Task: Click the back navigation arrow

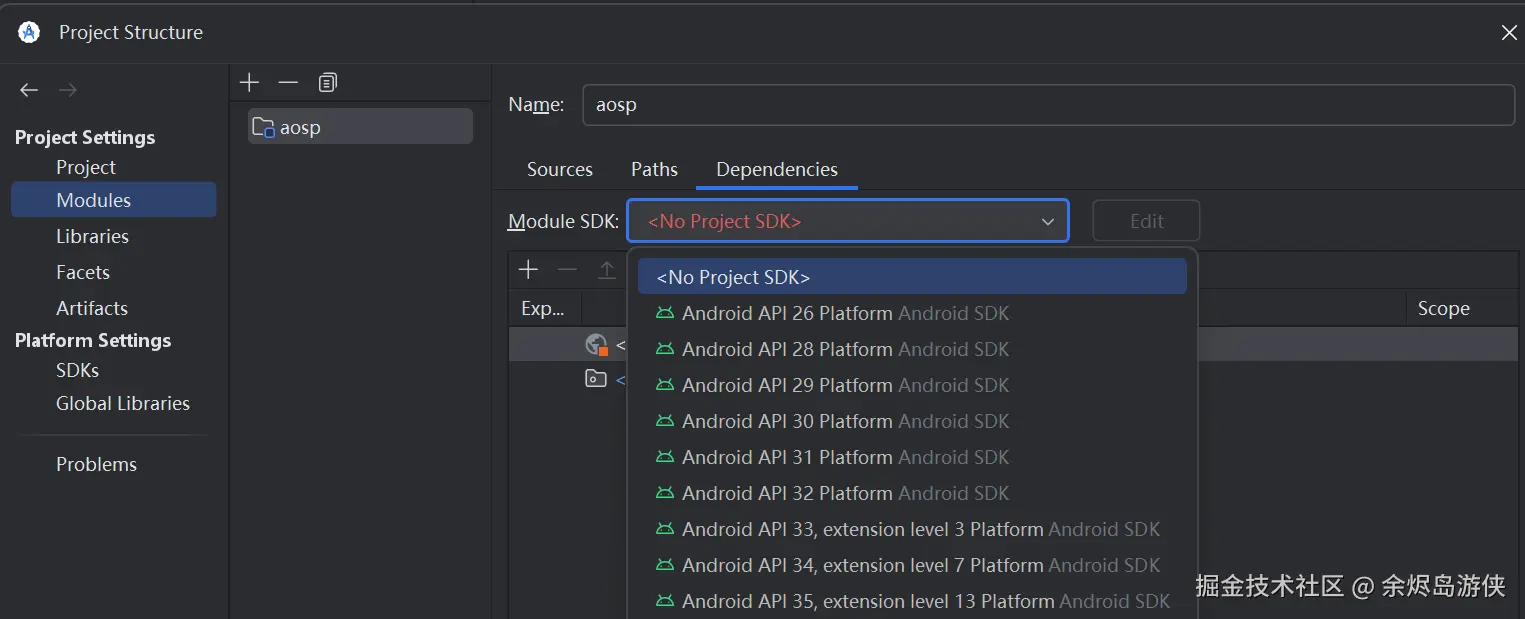Action: point(29,90)
